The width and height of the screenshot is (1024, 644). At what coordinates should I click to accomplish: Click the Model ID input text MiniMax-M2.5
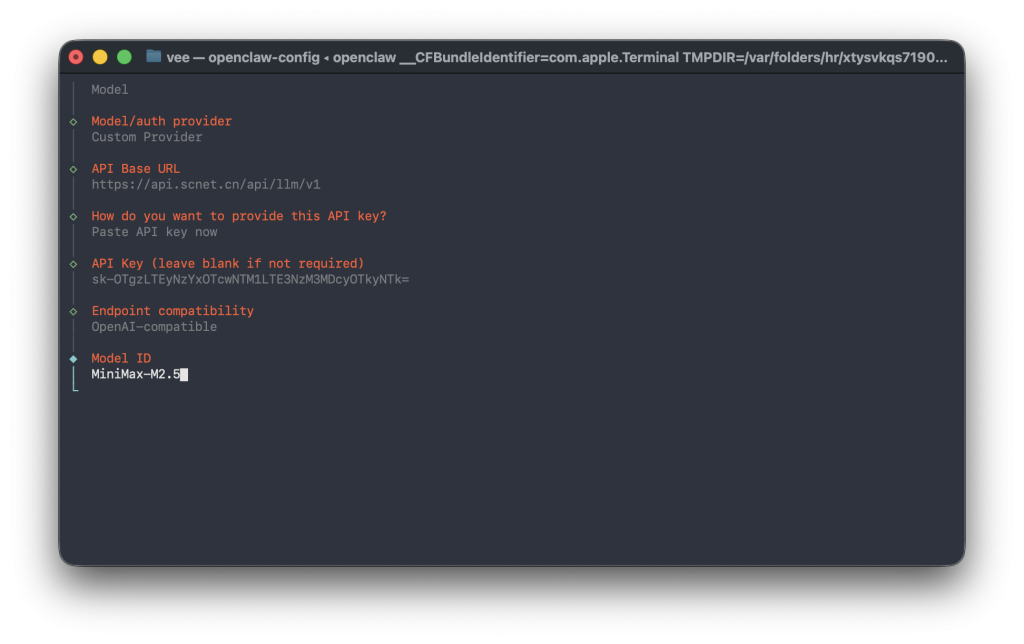[136, 375]
